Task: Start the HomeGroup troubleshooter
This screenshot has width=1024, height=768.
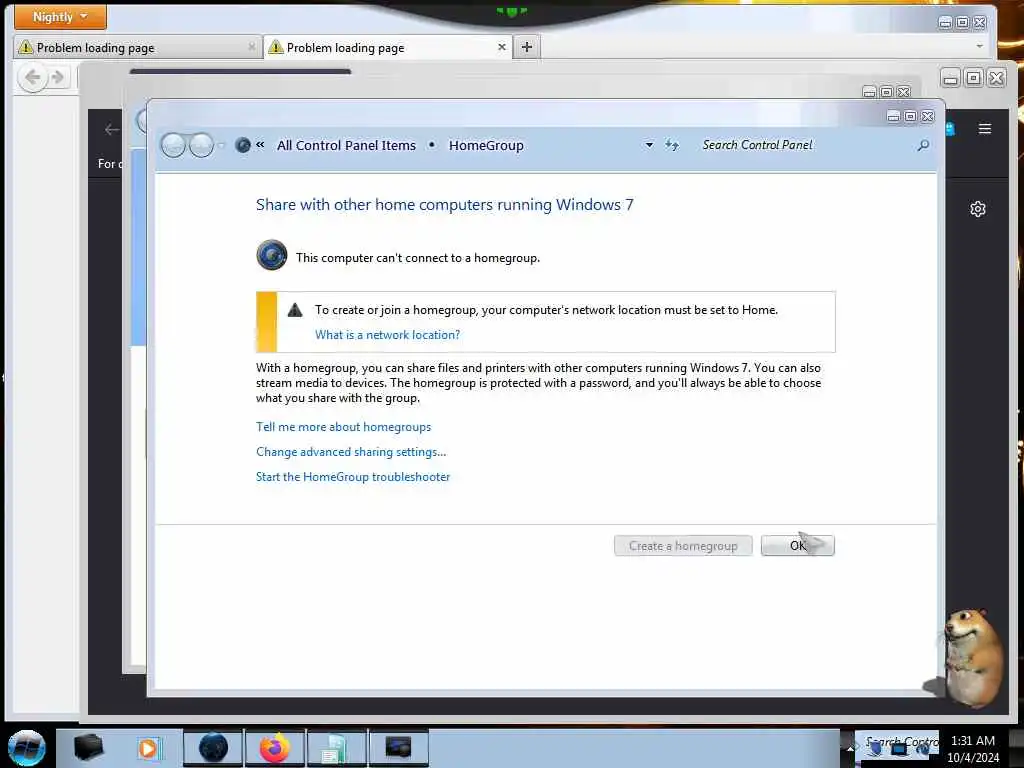Action: tap(353, 477)
